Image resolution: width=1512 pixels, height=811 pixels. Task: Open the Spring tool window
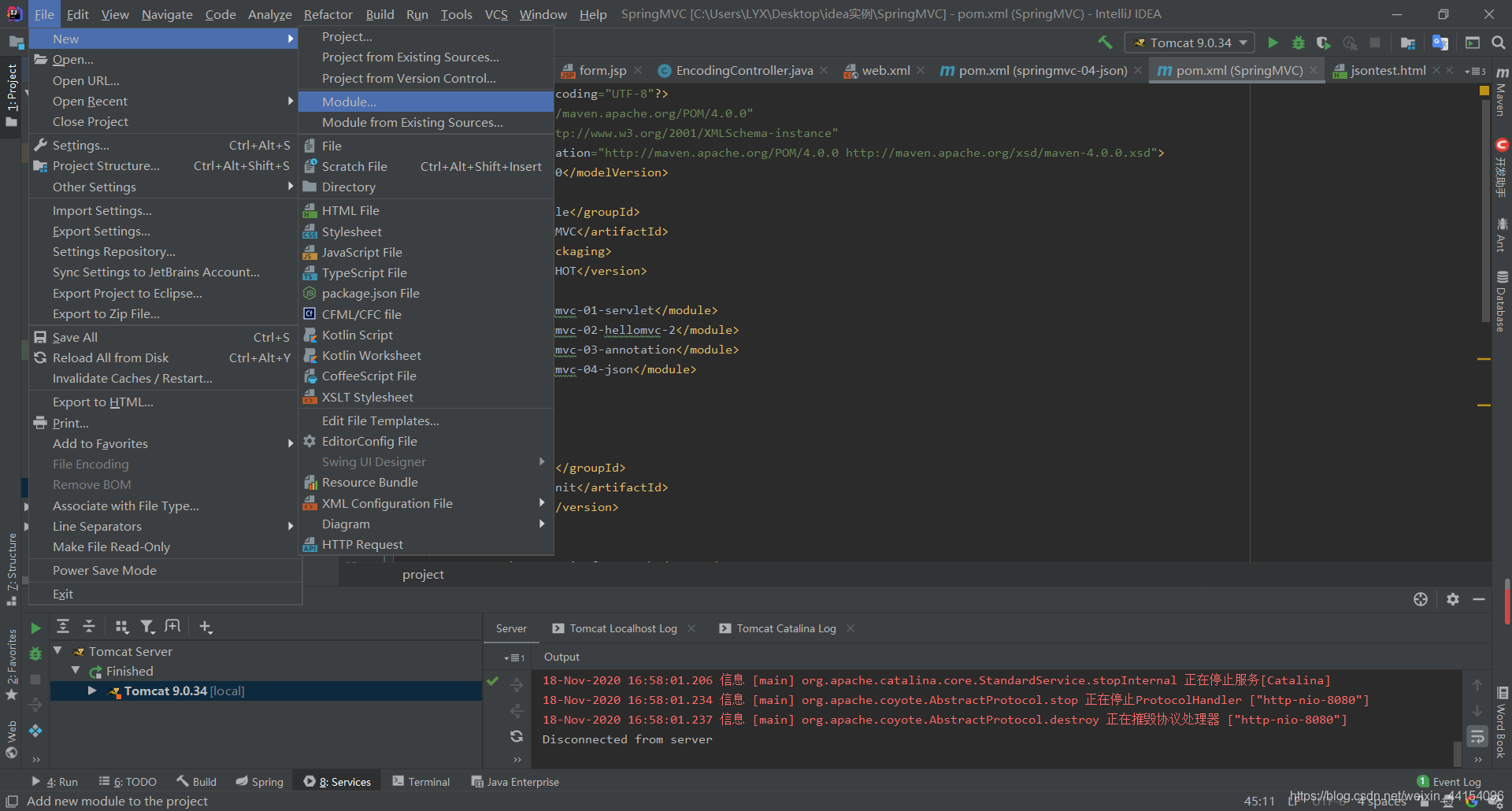click(259, 782)
